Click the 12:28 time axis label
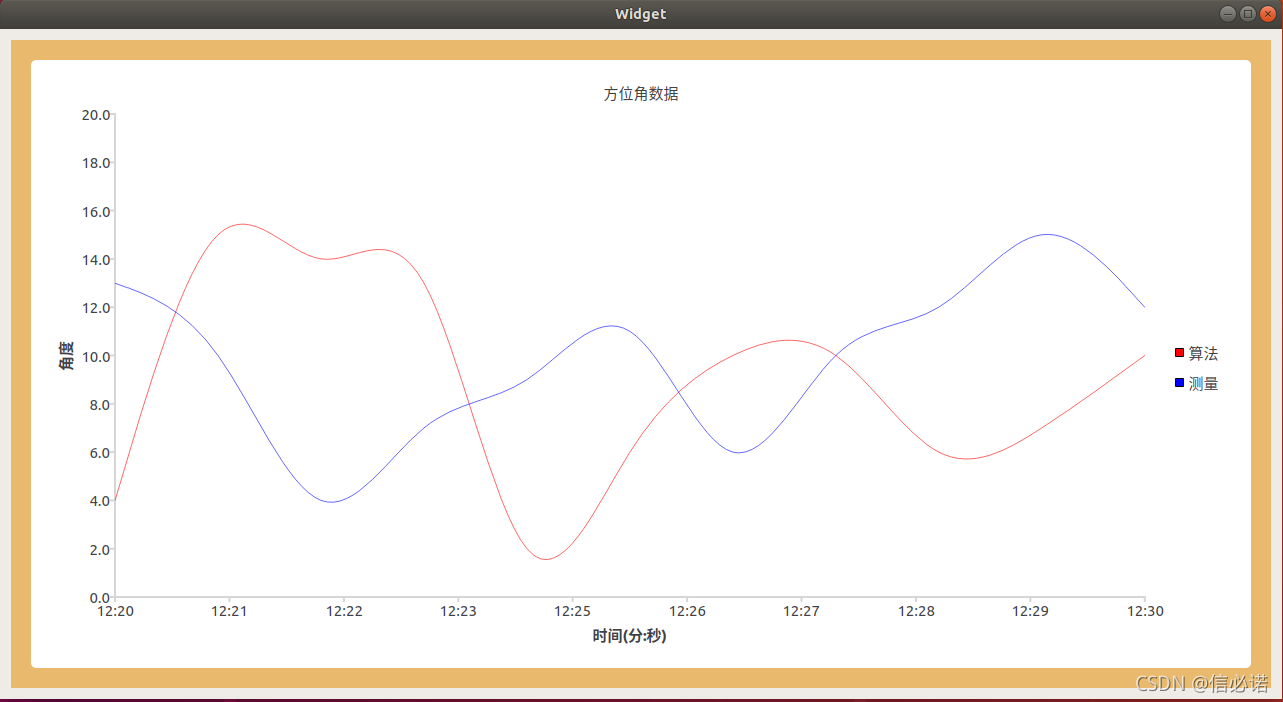The width and height of the screenshot is (1283, 702). pos(916,610)
